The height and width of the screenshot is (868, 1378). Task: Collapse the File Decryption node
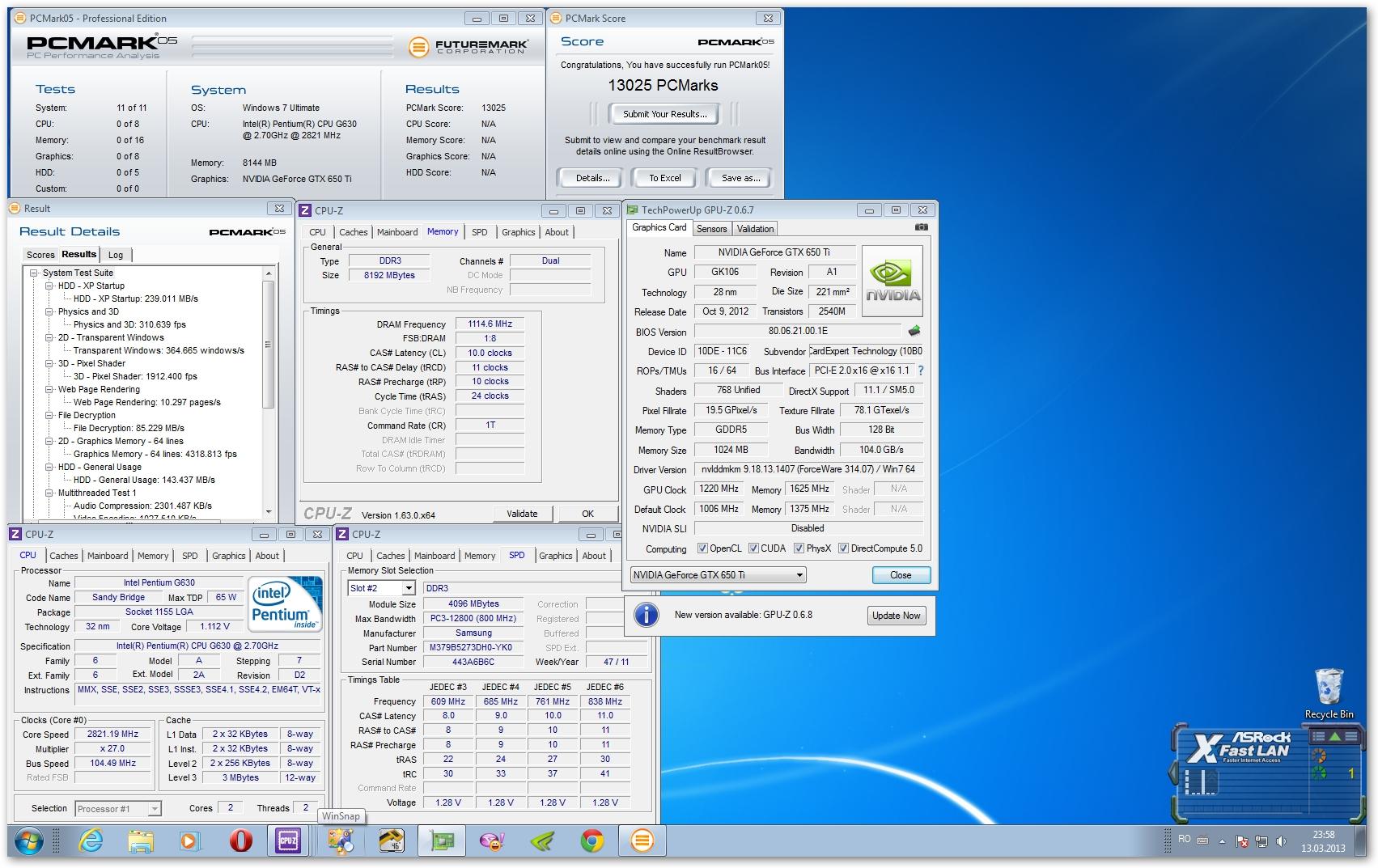click(x=49, y=415)
